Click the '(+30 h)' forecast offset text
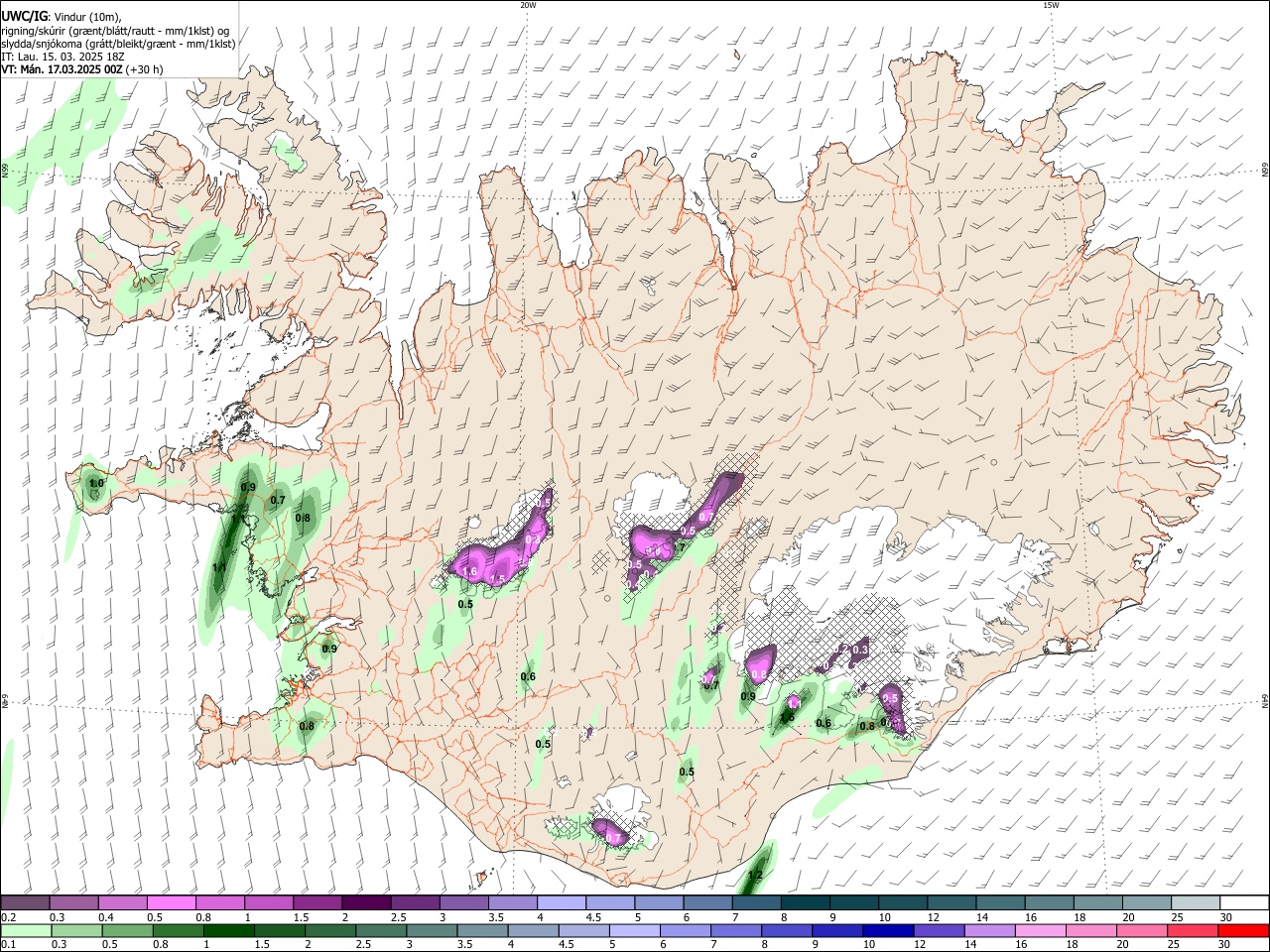This screenshot has width=1270, height=952. pyautogui.click(x=145, y=69)
